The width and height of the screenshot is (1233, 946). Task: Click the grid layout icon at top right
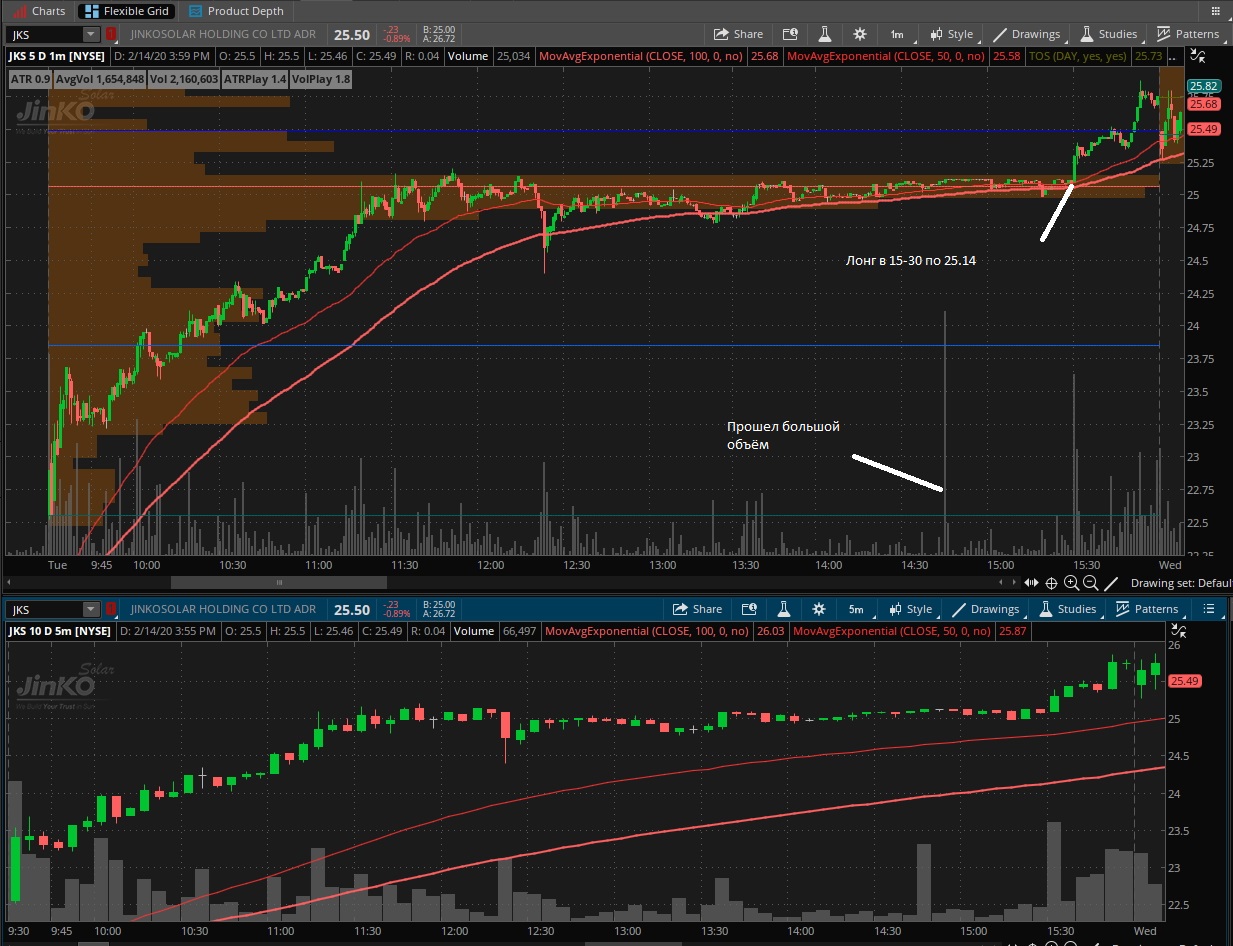click(1217, 11)
